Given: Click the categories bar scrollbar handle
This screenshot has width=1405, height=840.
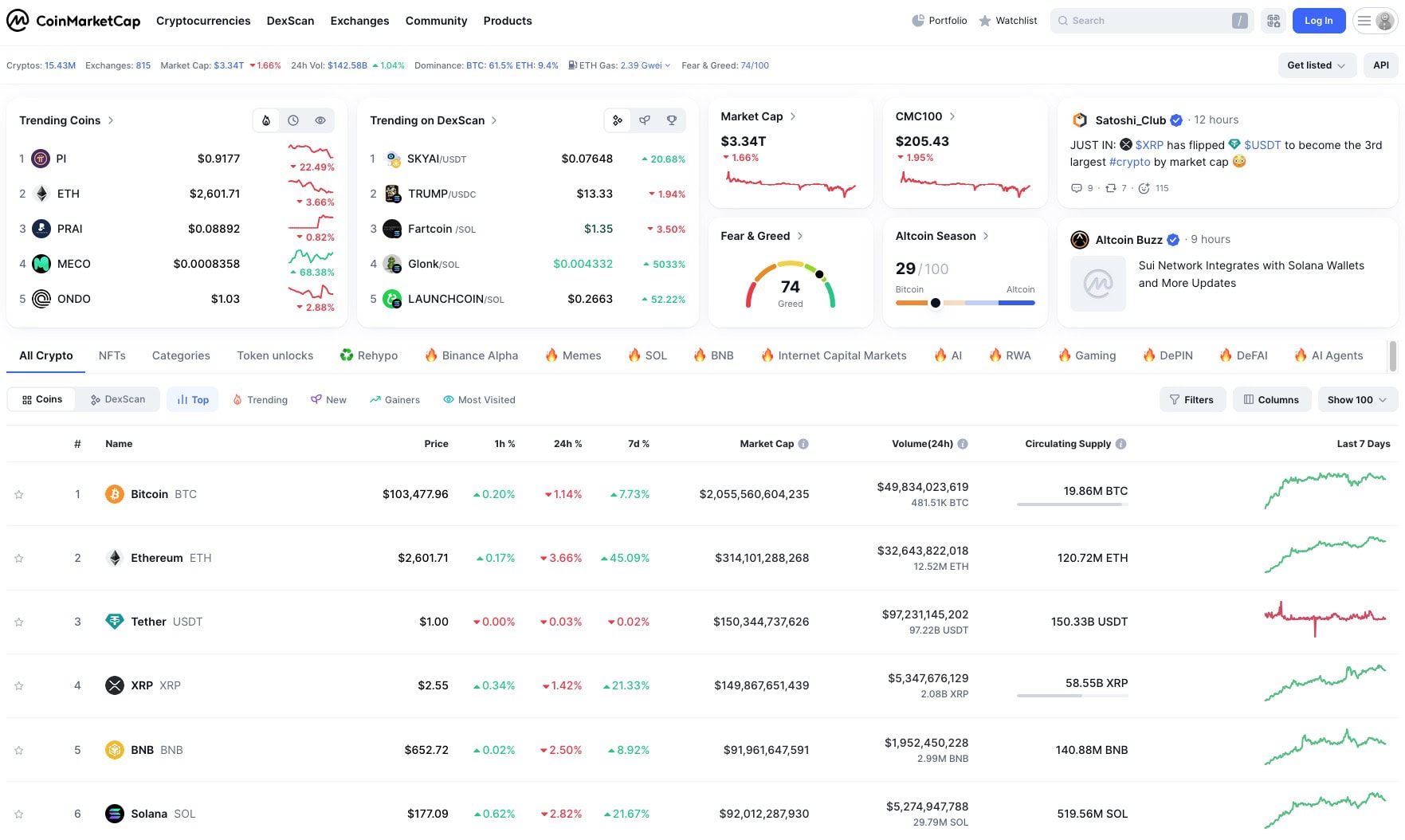Looking at the screenshot, I should (1392, 356).
